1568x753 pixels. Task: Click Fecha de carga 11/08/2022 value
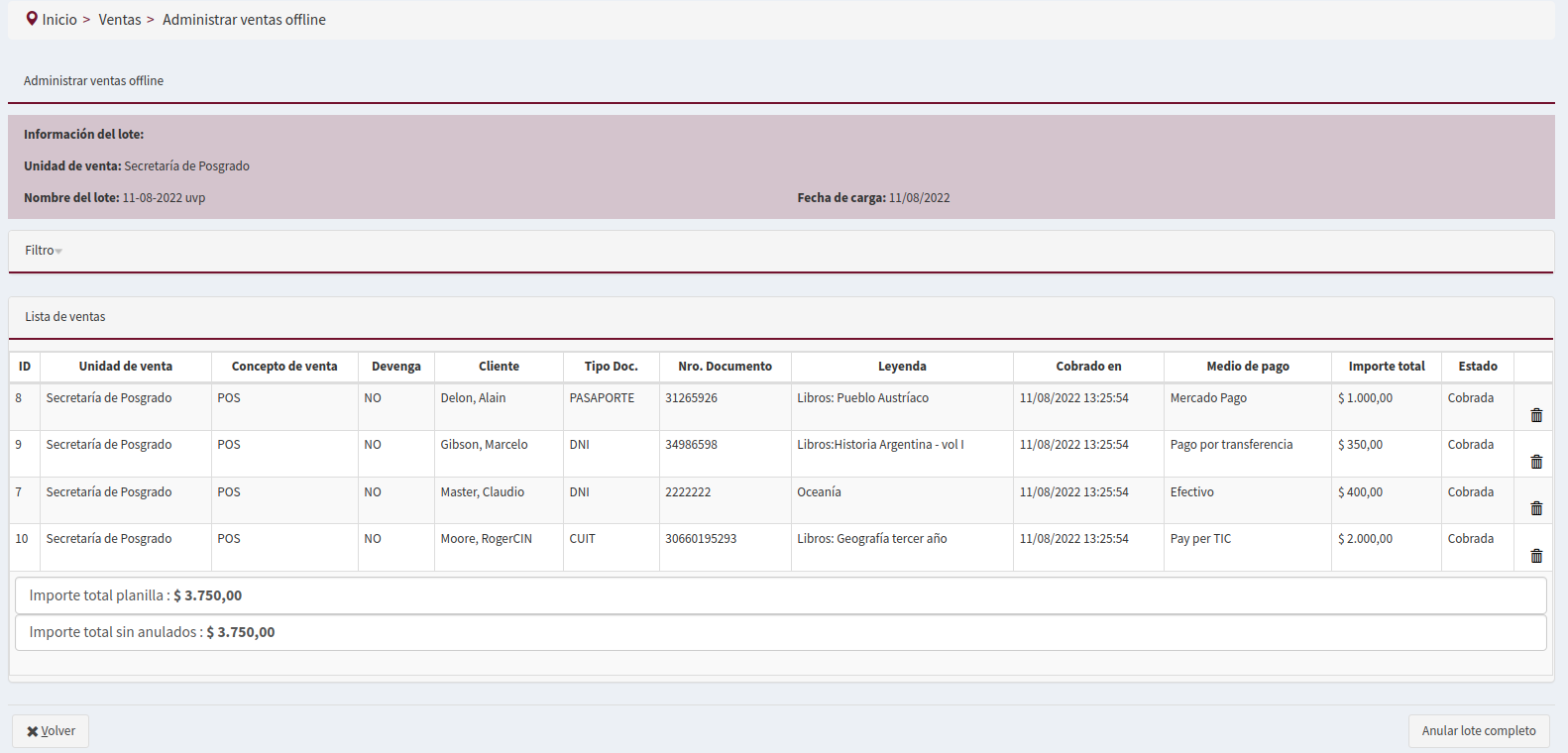[919, 198]
